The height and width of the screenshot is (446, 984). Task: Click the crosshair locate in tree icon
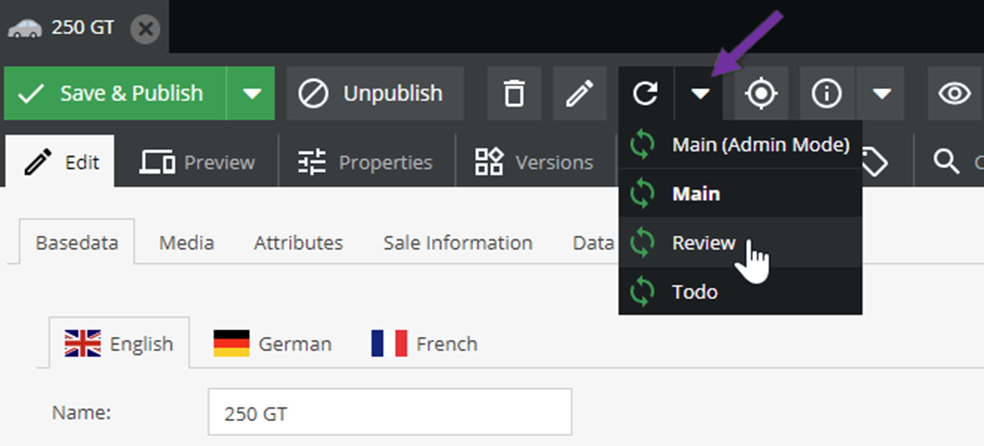(761, 94)
